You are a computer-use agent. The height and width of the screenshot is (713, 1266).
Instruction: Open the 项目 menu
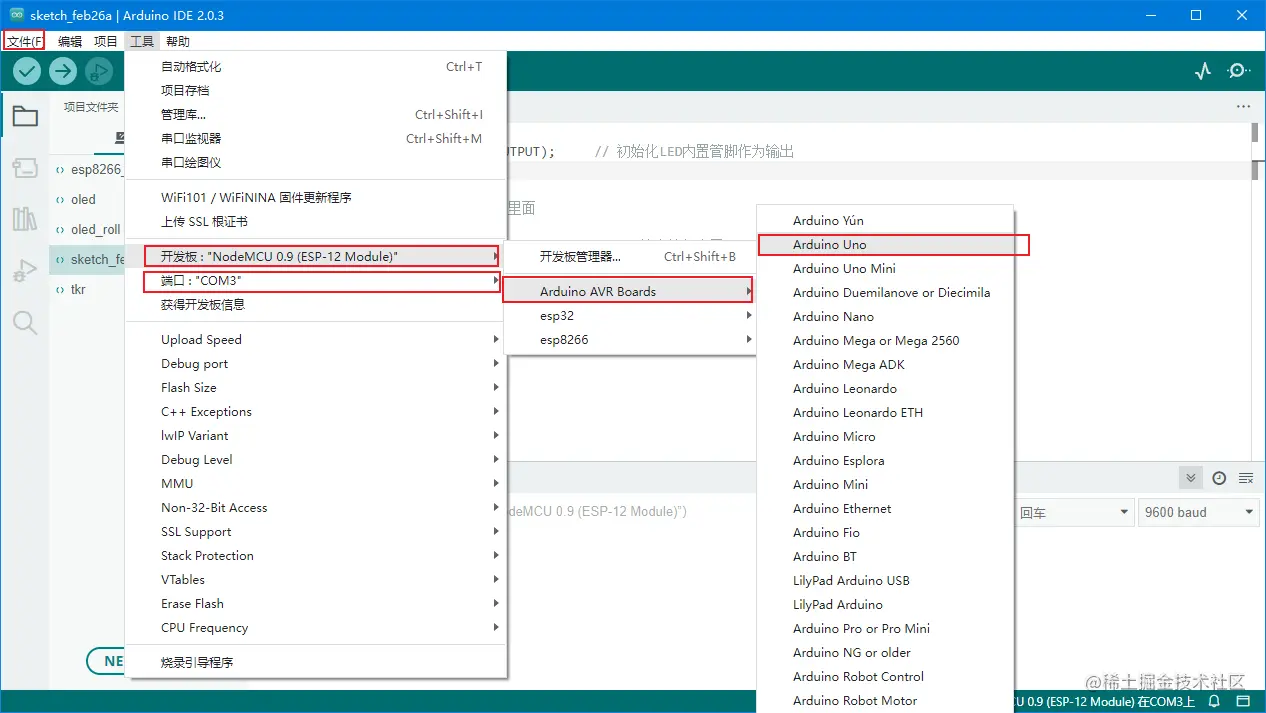click(106, 41)
